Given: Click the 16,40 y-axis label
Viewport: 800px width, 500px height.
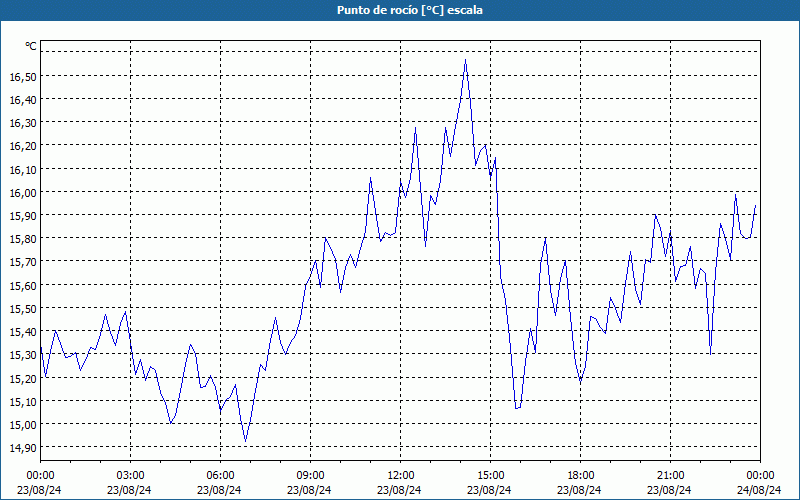Looking at the screenshot, I should point(23,99).
